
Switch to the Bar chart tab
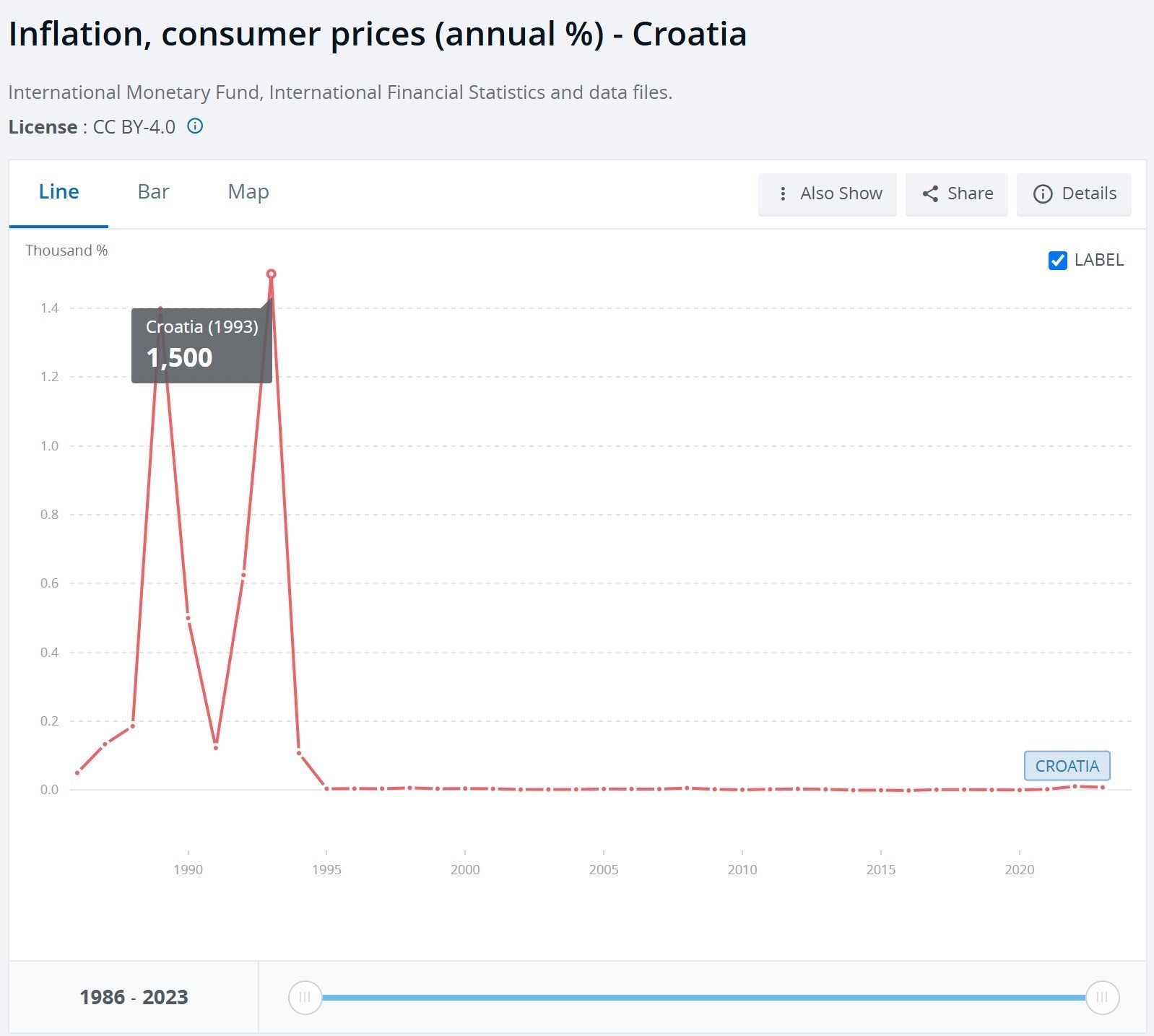coord(153,192)
